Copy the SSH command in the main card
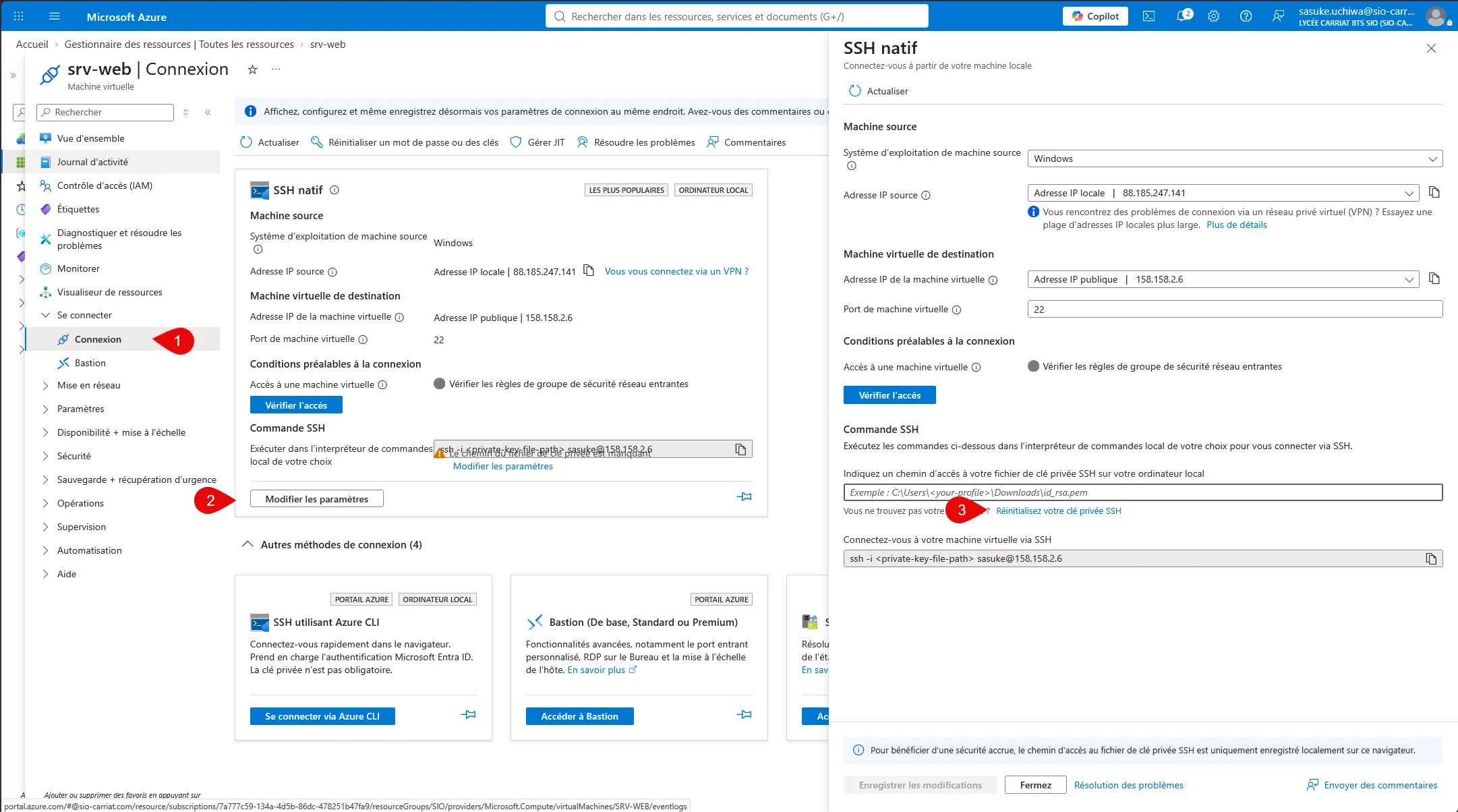 (x=740, y=449)
